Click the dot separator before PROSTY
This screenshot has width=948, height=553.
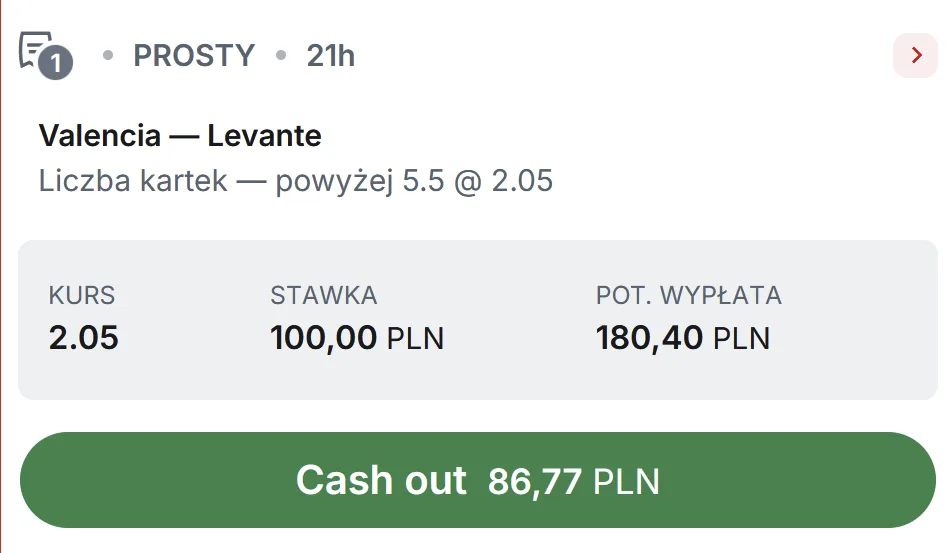point(108,56)
